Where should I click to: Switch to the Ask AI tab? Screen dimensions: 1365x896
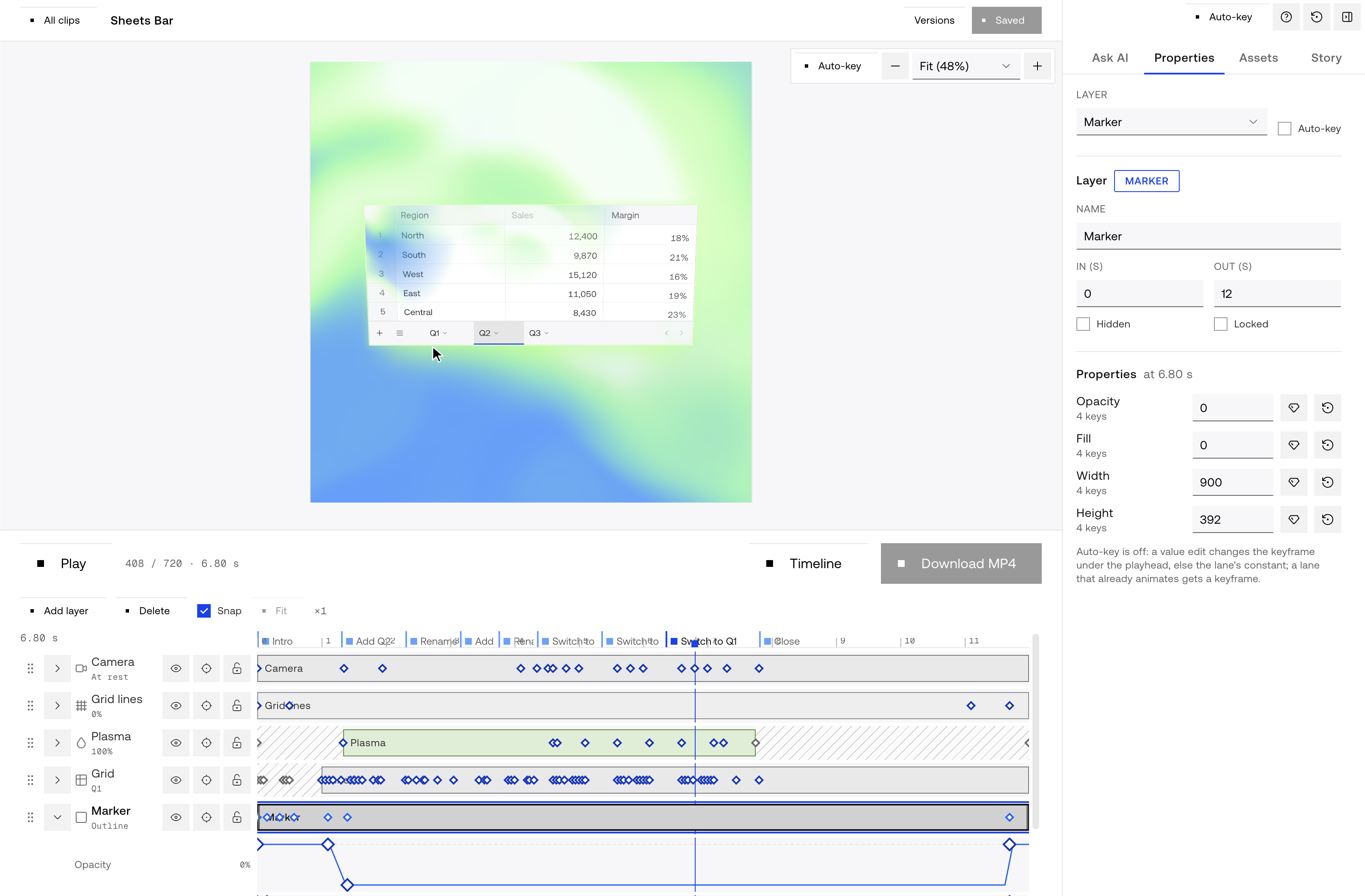[1109, 58]
